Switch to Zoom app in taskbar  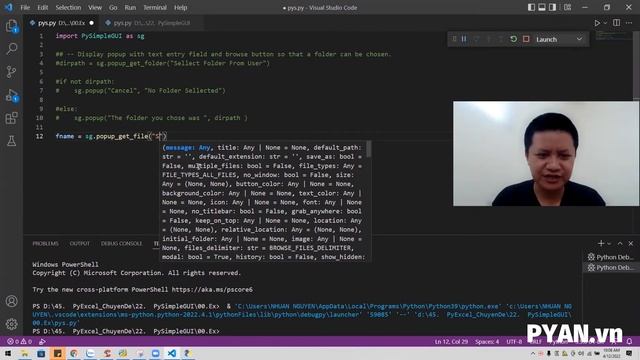[156, 353]
